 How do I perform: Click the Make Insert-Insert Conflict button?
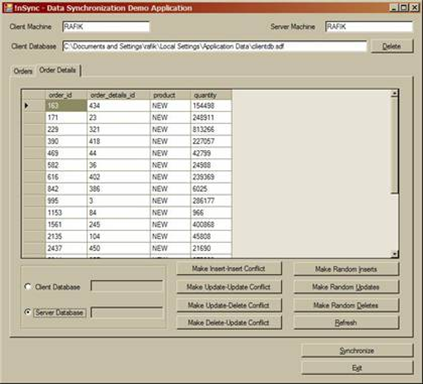coord(229,269)
